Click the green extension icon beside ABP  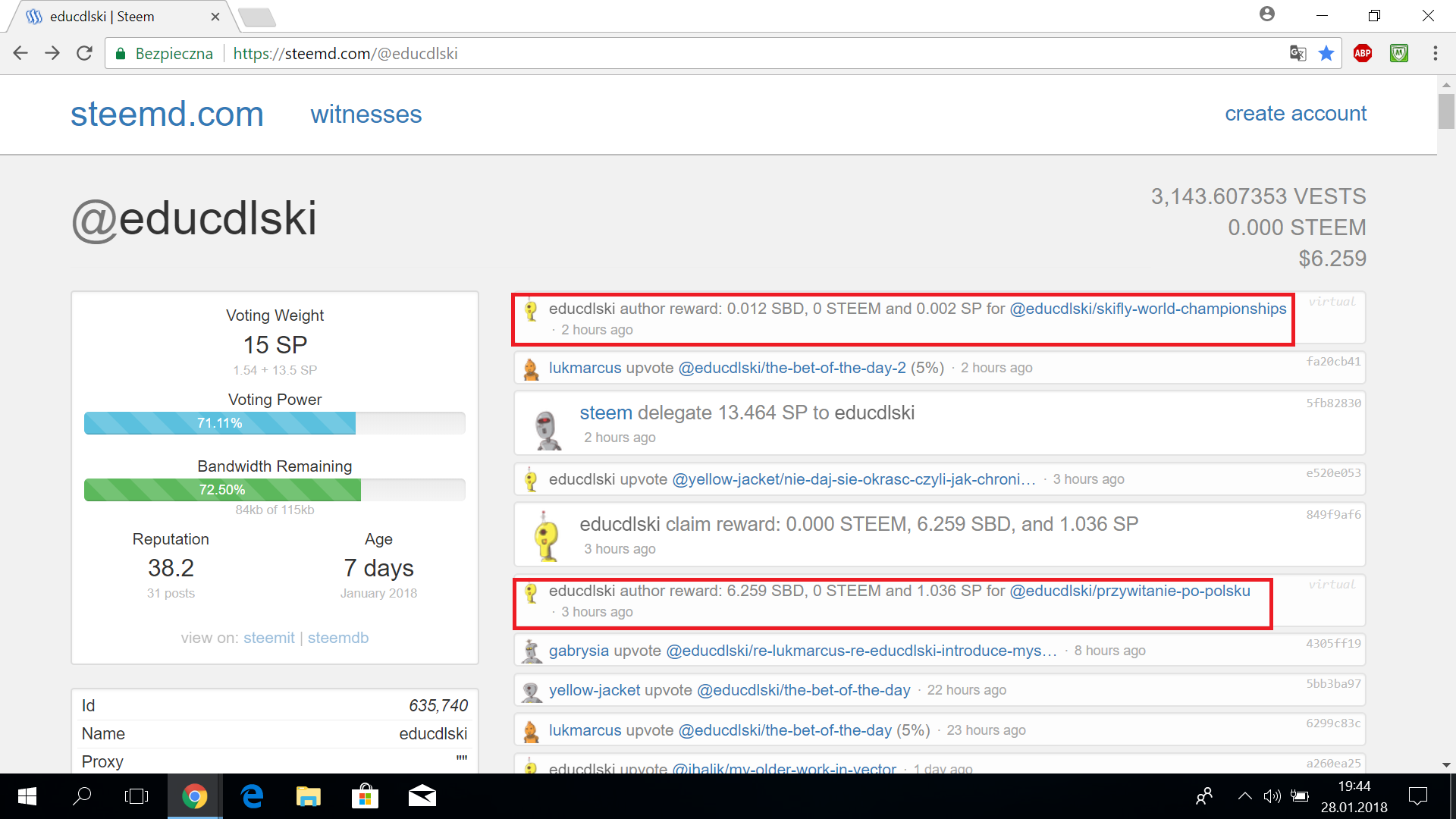click(1399, 53)
